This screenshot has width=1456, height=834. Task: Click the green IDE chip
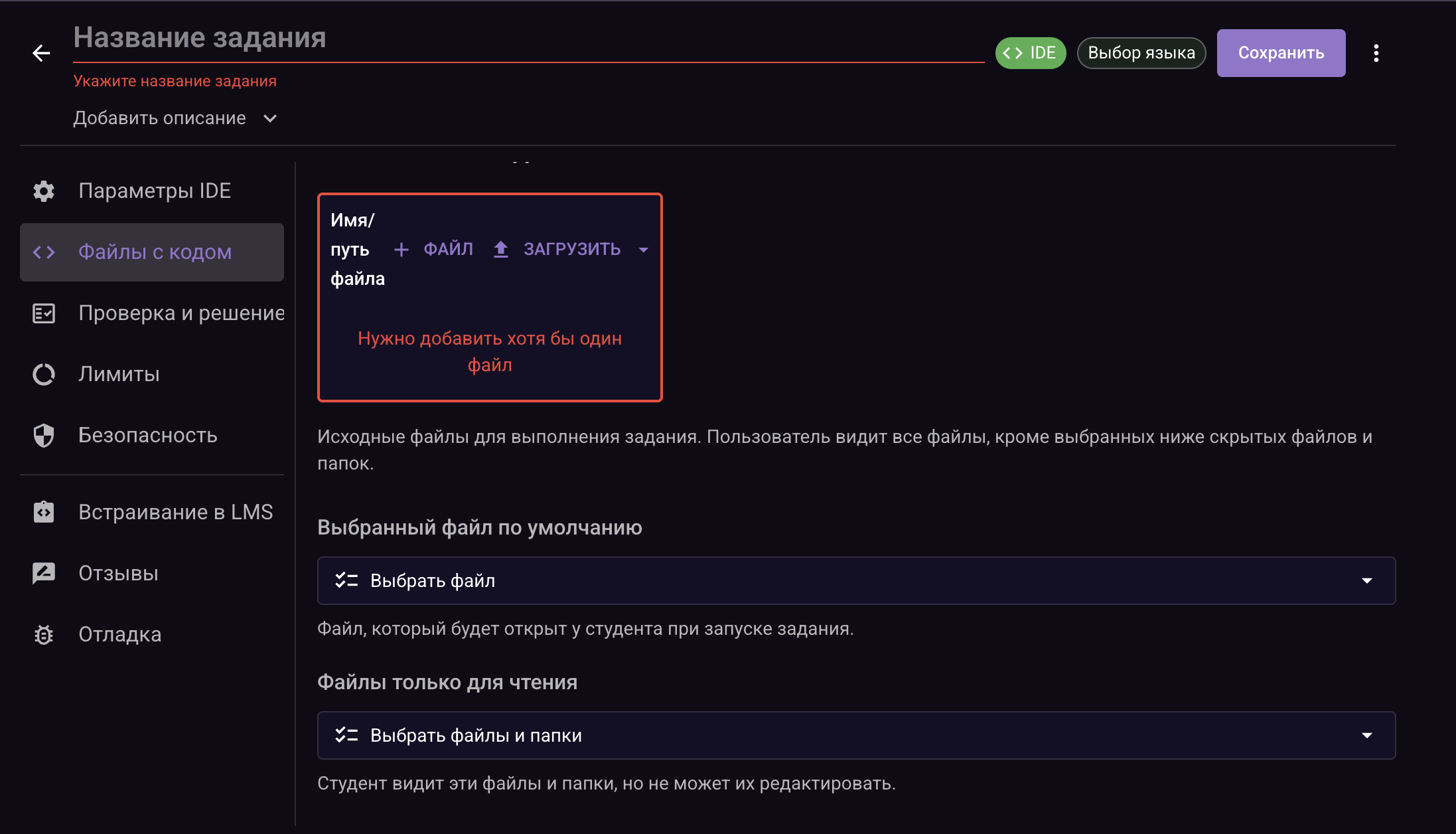click(x=1030, y=53)
